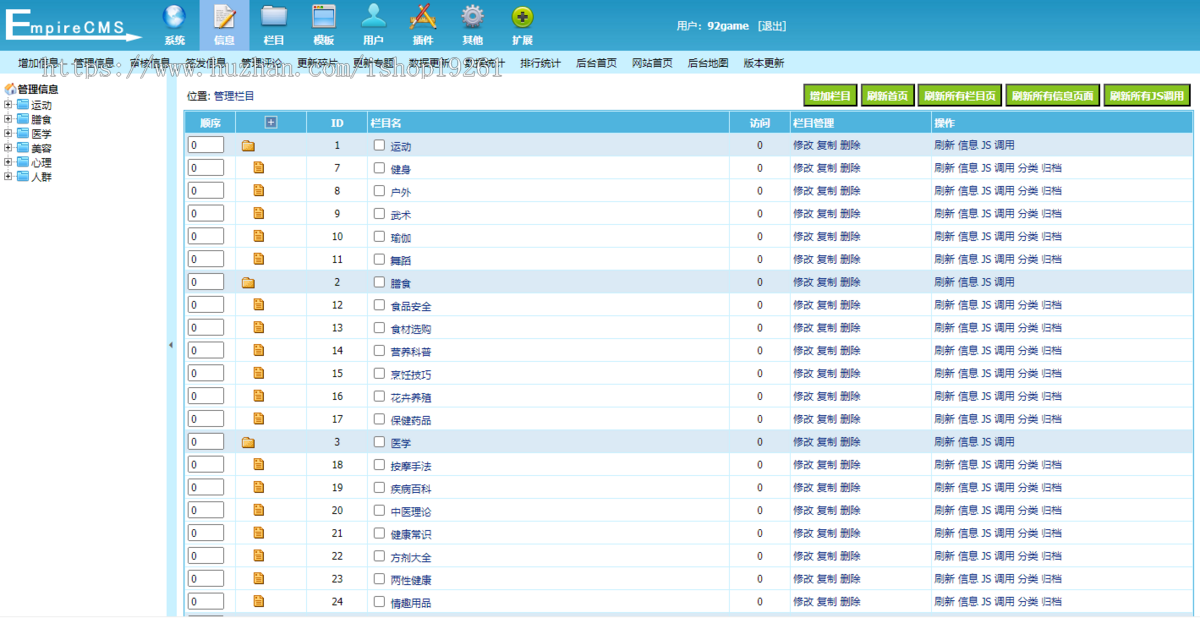Open the 后台地图 menu item
Image resolution: width=1200 pixels, height=618 pixels.
[x=708, y=63]
